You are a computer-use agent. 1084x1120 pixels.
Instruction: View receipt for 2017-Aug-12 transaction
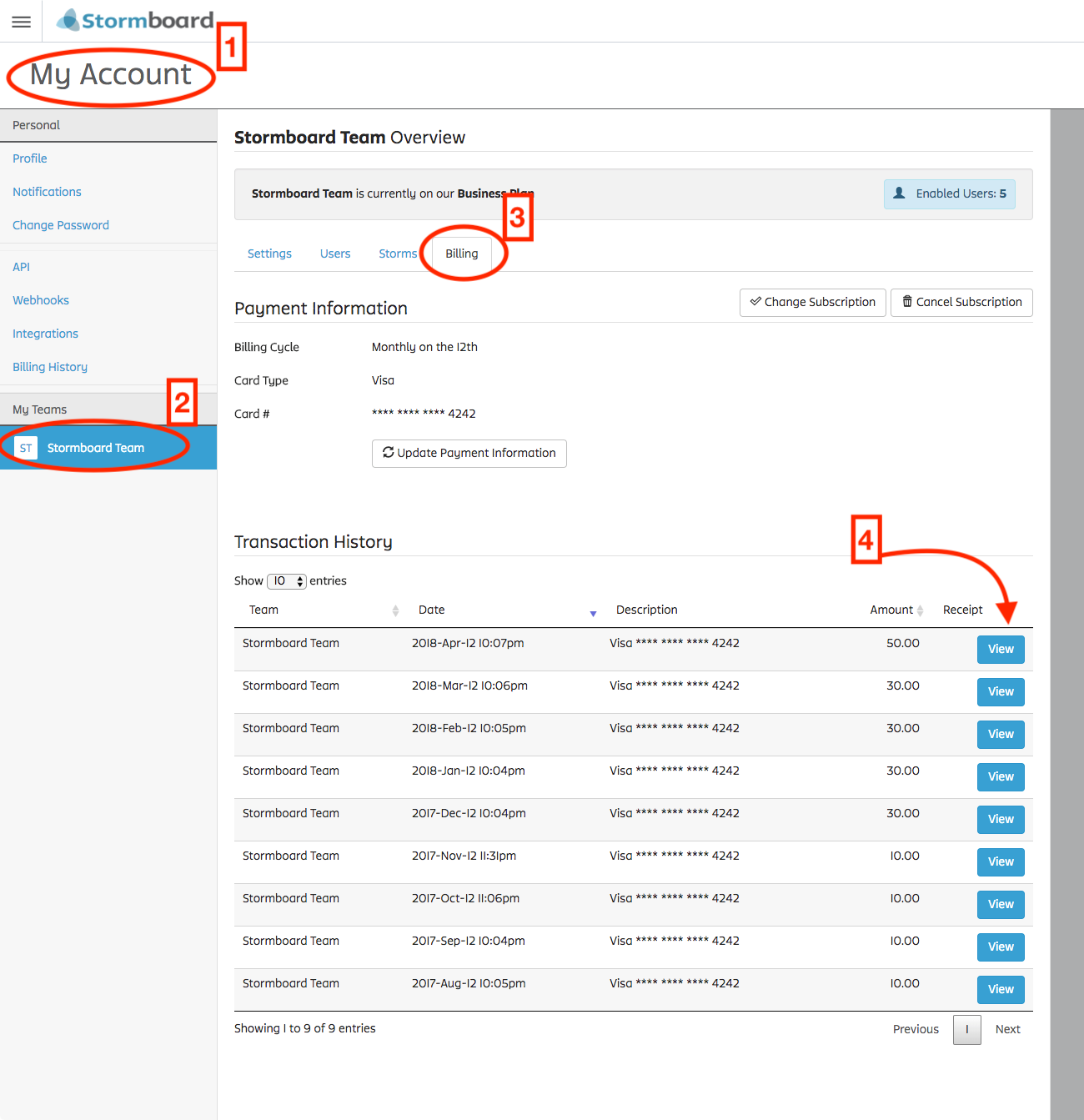(1001, 990)
